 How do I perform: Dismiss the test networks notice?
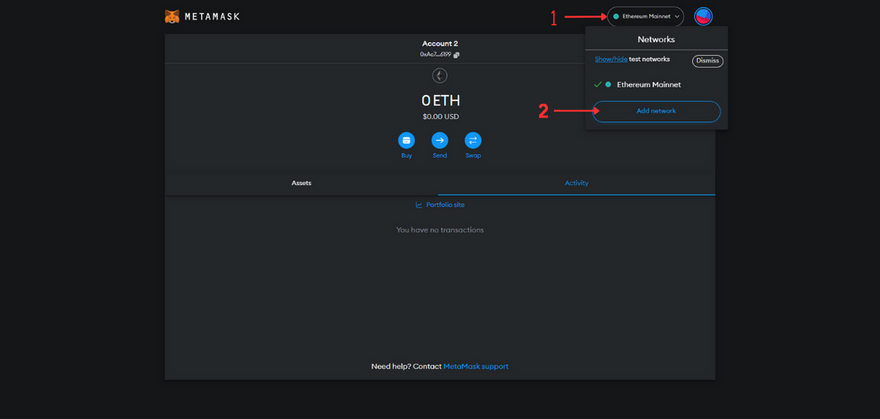707,61
